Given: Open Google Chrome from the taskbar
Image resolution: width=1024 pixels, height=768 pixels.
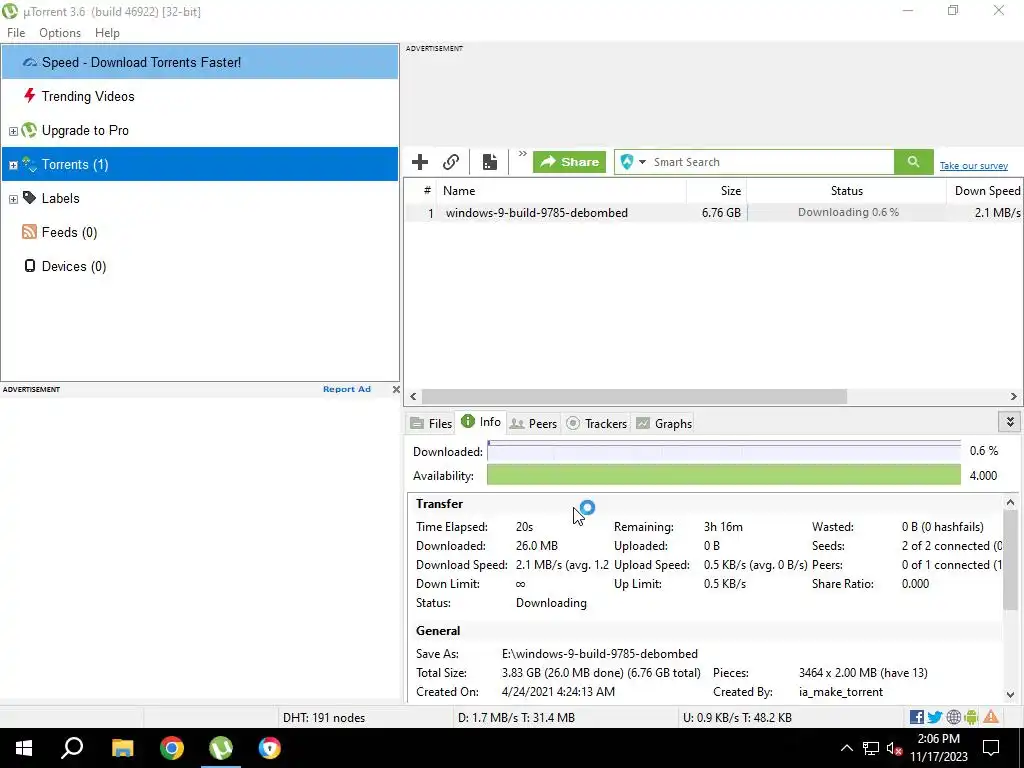Looking at the screenshot, I should pos(172,748).
